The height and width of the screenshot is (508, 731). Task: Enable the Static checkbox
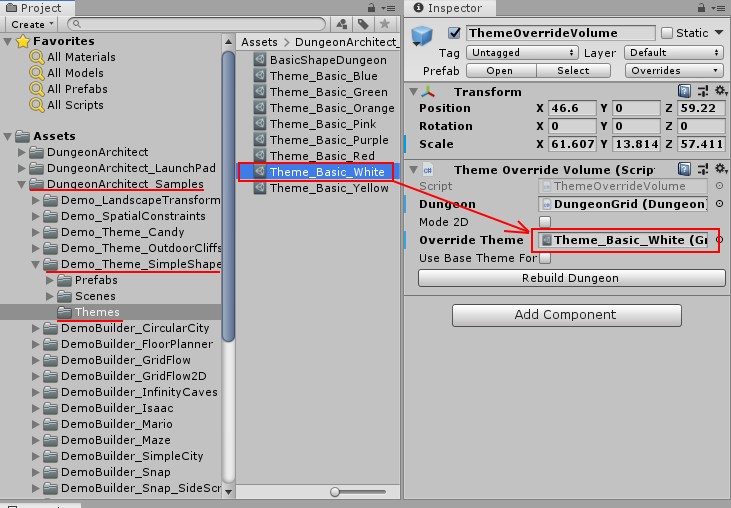click(667, 33)
